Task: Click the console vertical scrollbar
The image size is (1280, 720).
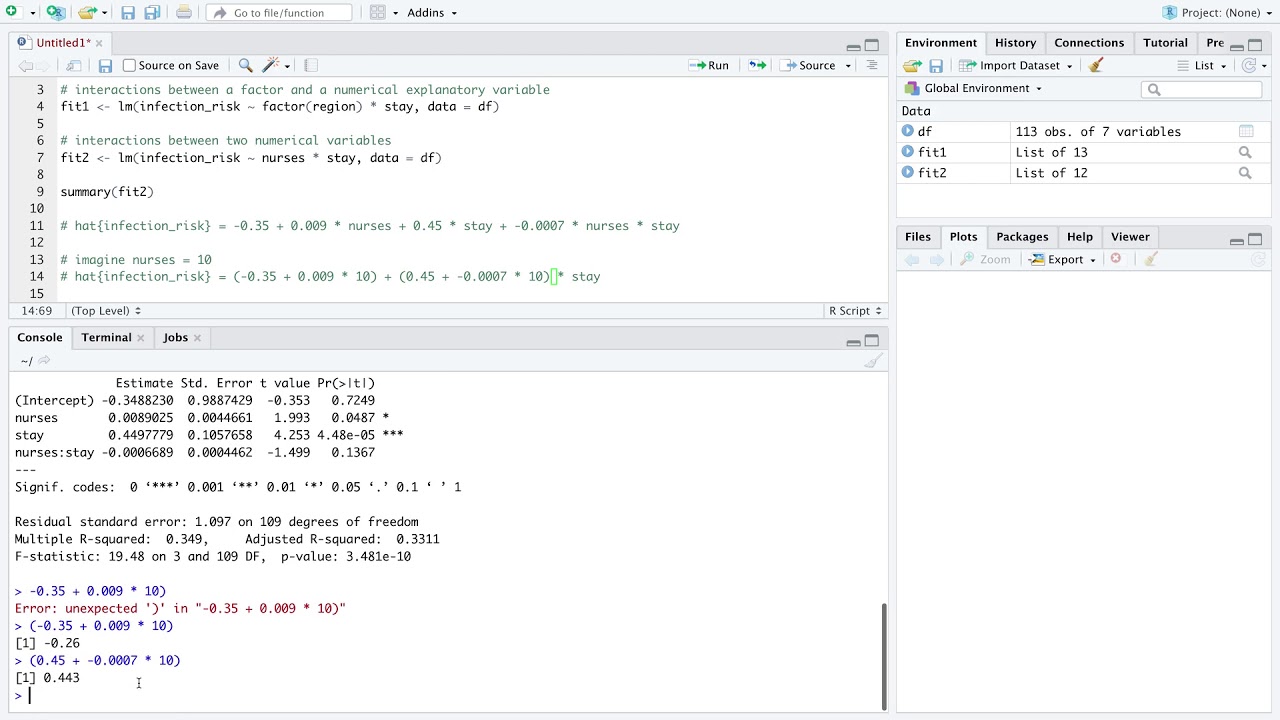Action: pos(884,656)
